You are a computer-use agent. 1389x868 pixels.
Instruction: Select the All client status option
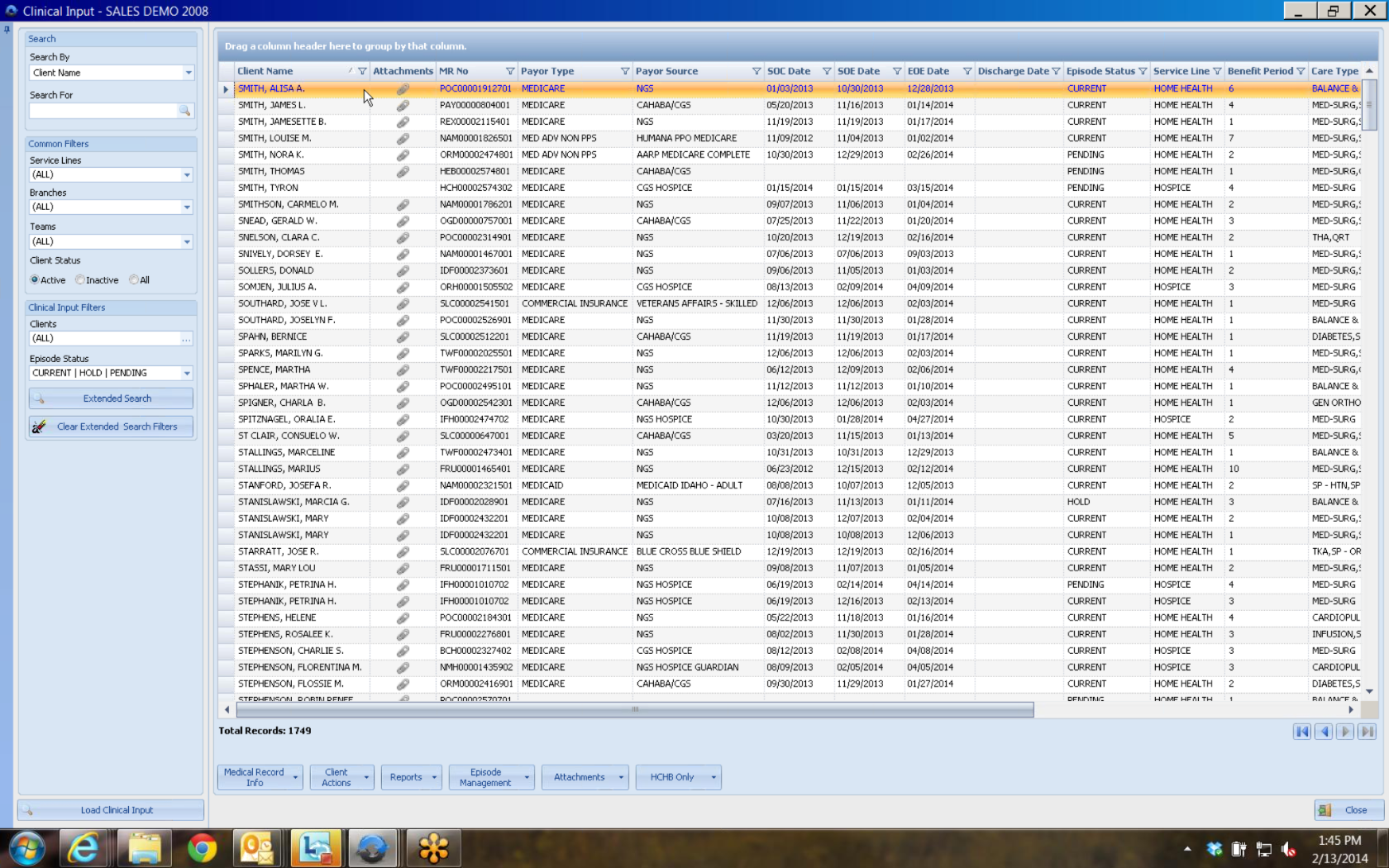tap(134, 280)
